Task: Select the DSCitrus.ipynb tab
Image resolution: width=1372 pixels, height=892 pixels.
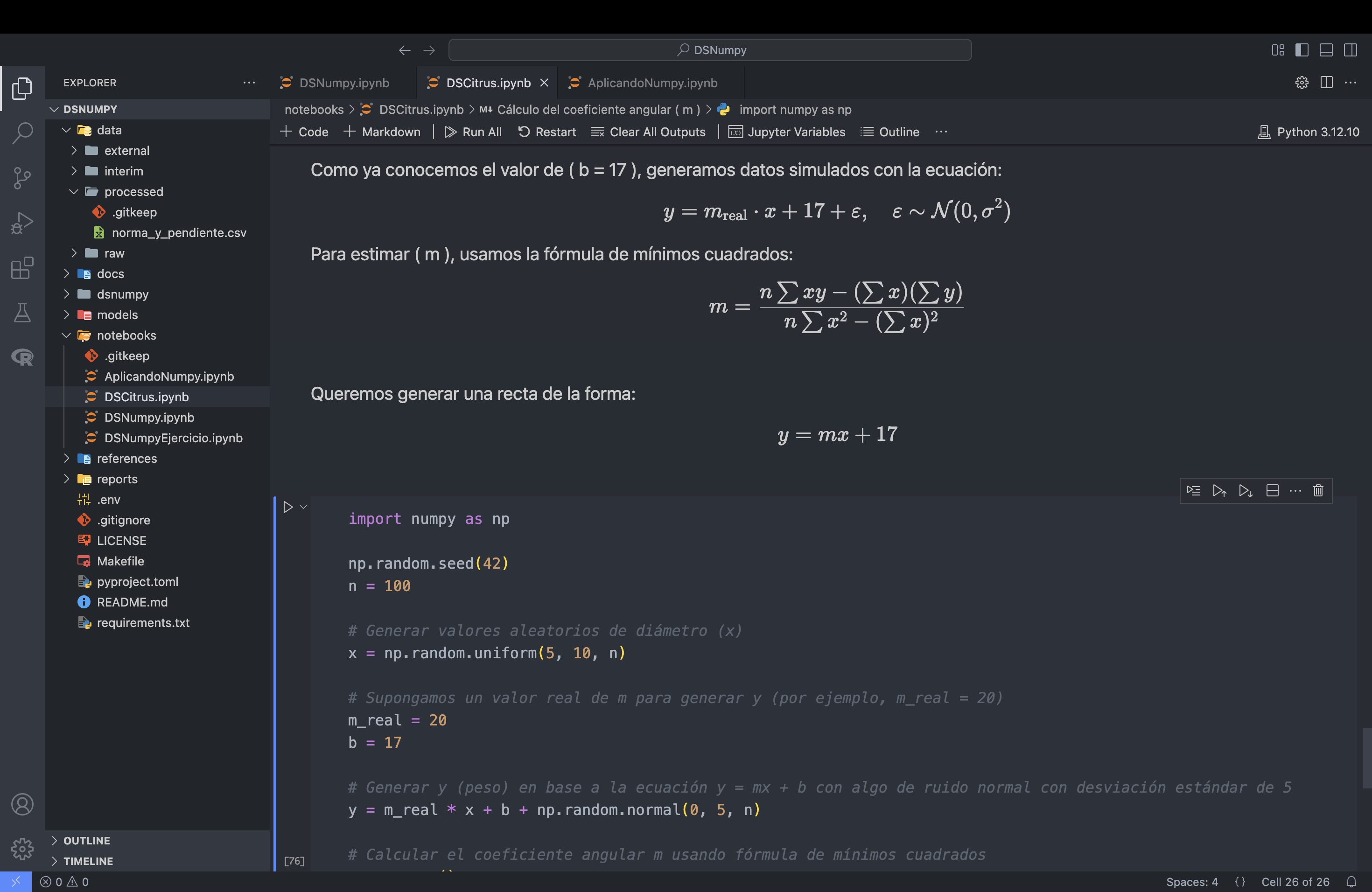Action: pos(488,83)
